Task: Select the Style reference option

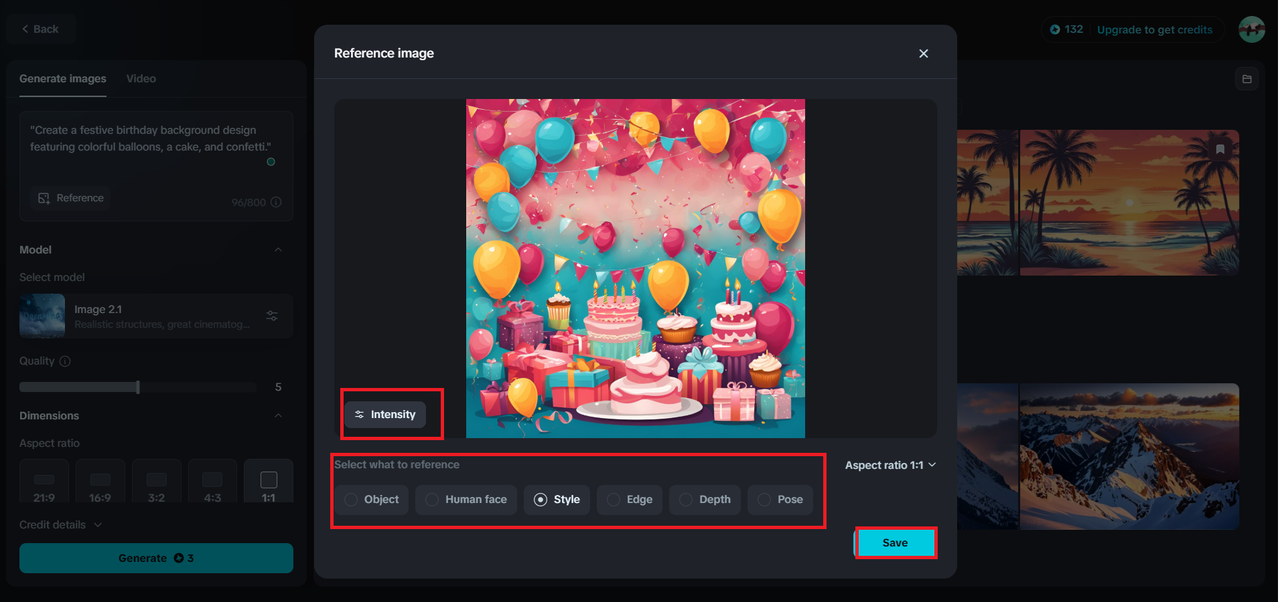Action: pos(557,500)
